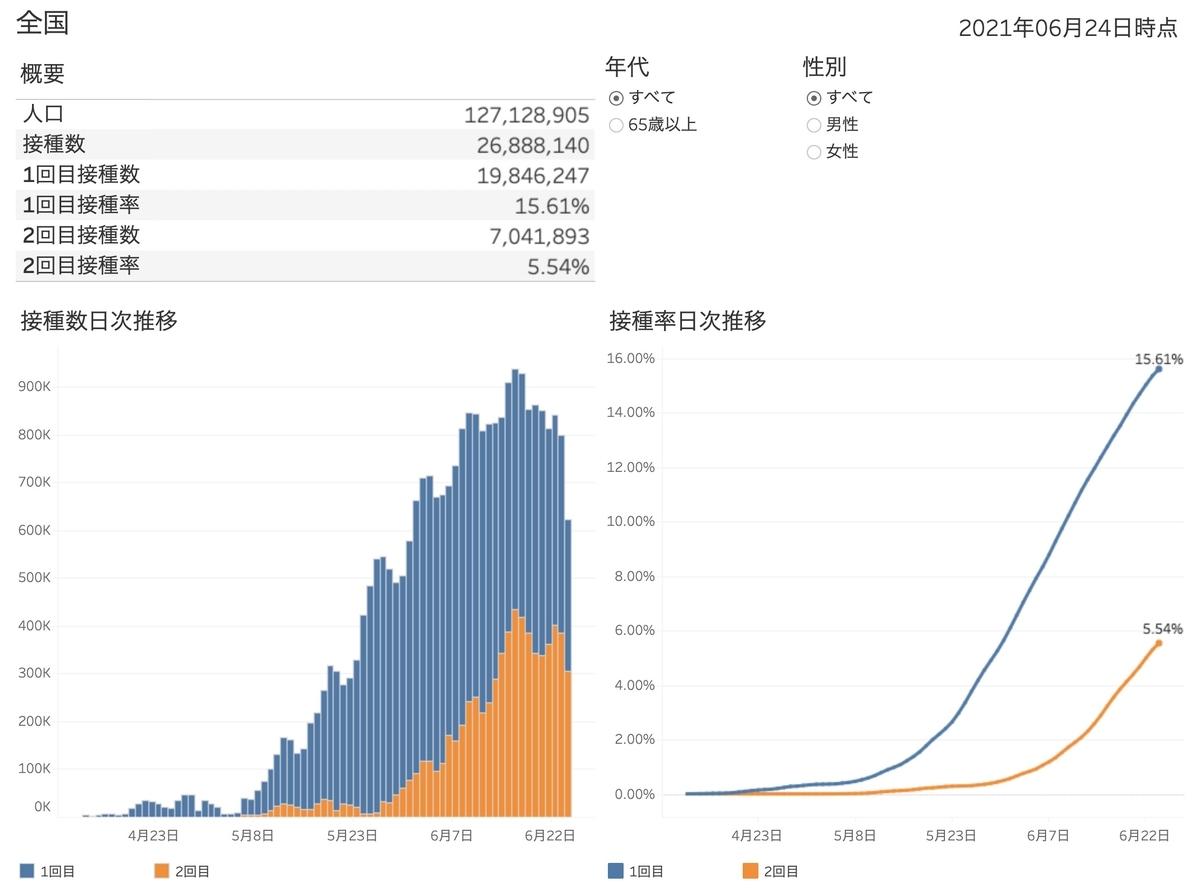
Task: Click the 2021年06月24日時点 date label
Action: tap(1068, 28)
